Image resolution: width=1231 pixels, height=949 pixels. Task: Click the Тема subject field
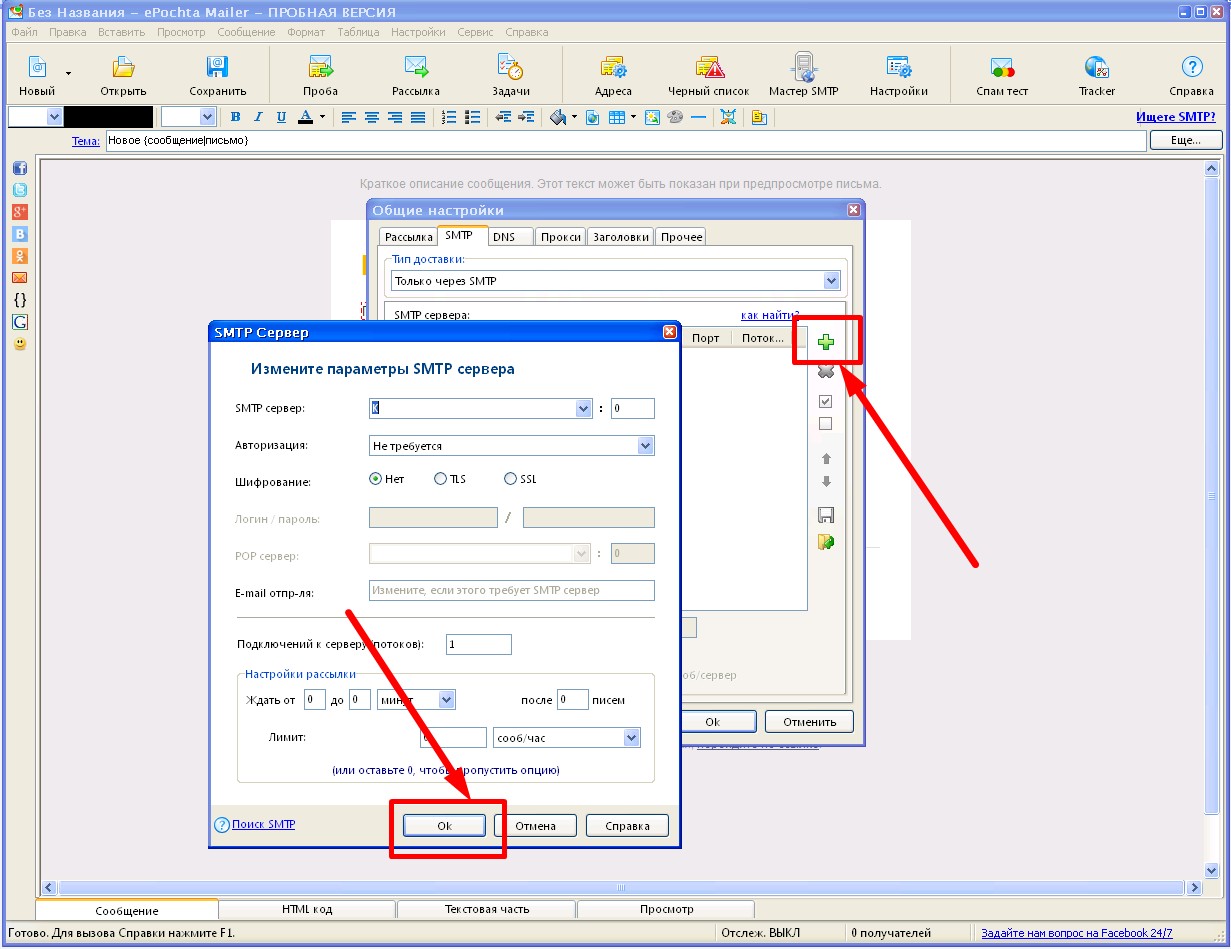(x=625, y=141)
